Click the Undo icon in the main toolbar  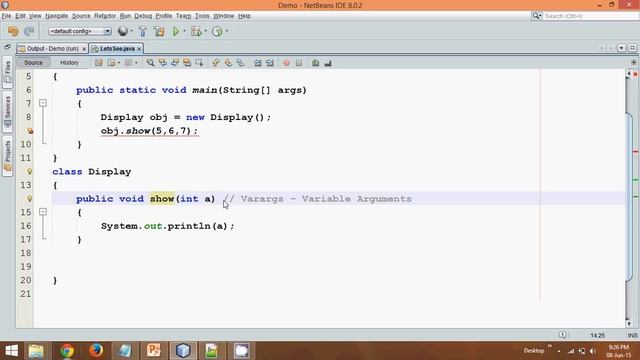coord(13,31)
